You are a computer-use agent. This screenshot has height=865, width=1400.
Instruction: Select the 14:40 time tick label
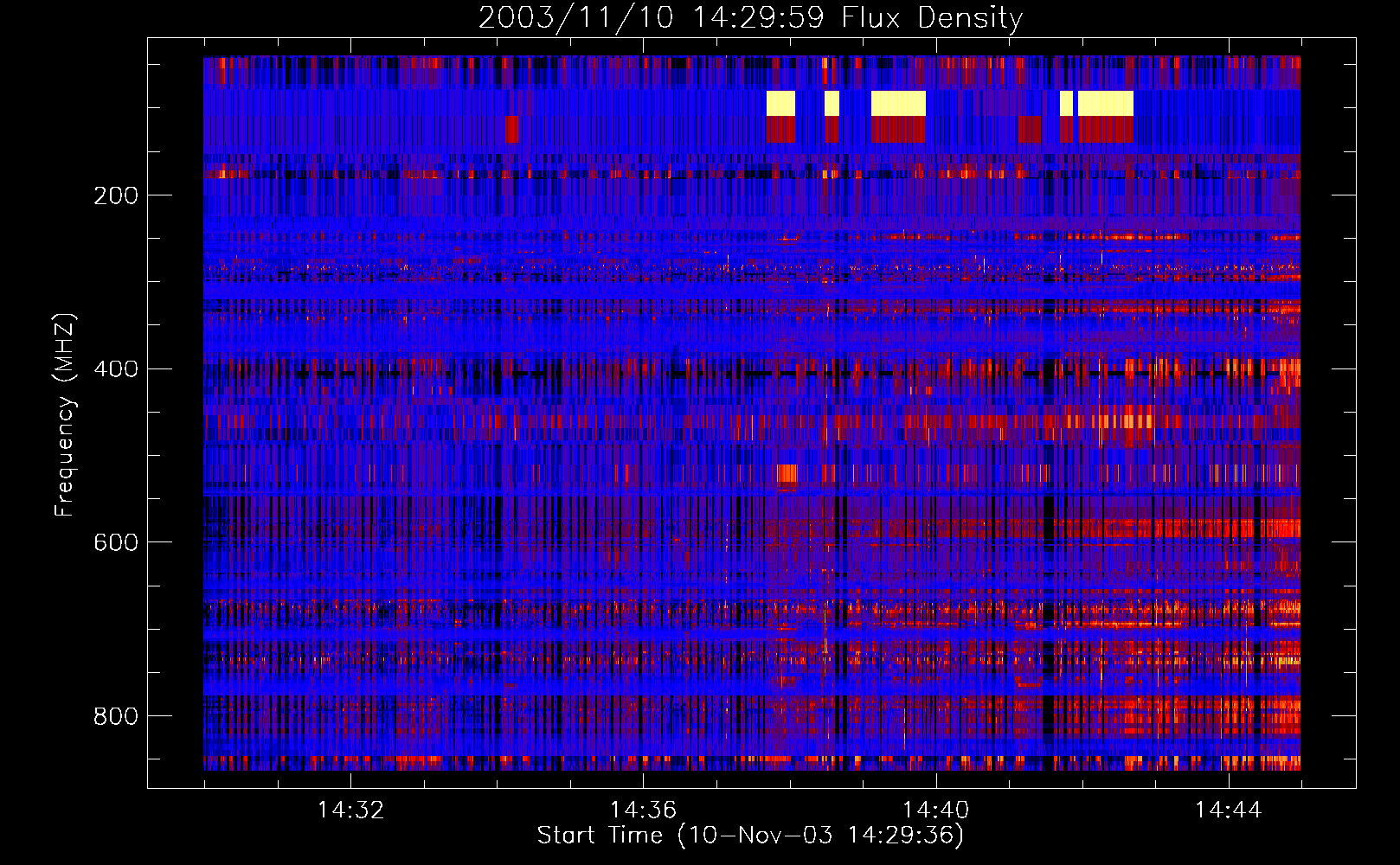(935, 810)
